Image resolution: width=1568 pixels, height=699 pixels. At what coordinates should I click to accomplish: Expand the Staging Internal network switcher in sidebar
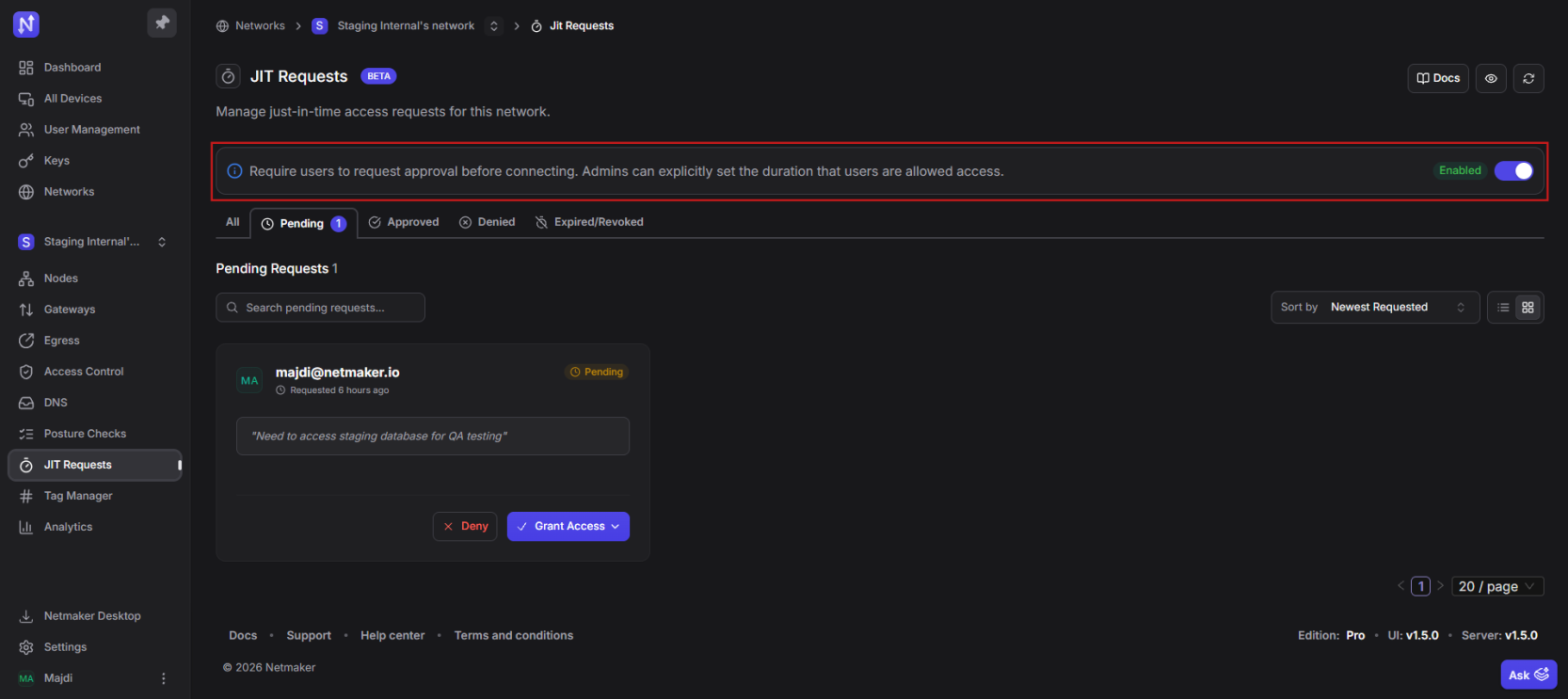162,242
